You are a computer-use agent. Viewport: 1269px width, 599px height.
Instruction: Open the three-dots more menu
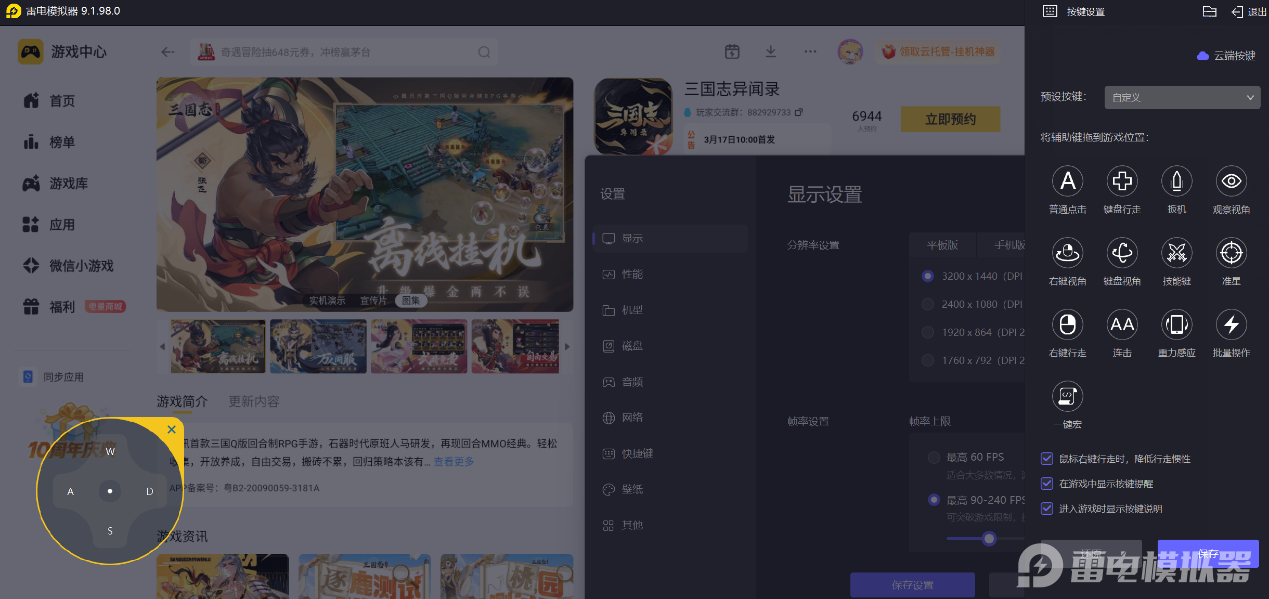[810, 52]
